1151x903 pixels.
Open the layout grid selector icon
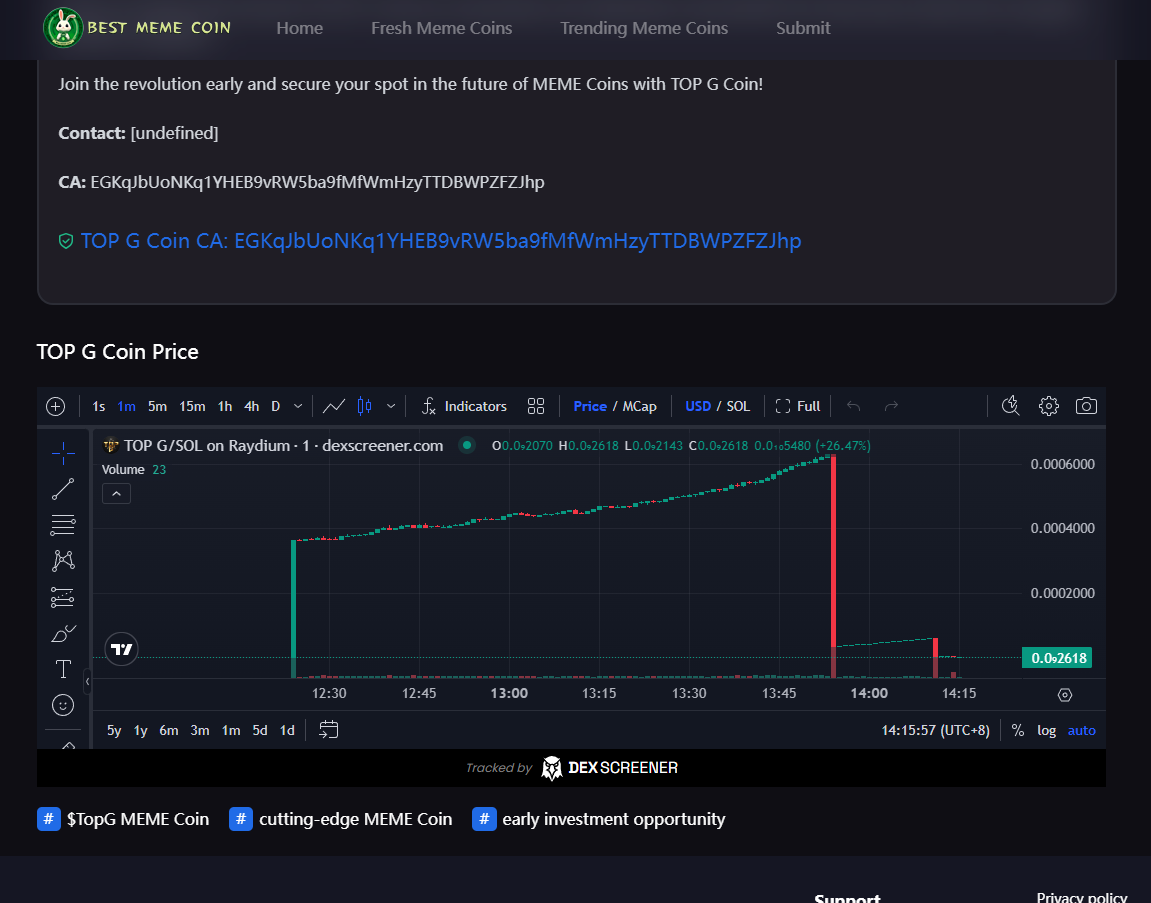[x=536, y=406]
